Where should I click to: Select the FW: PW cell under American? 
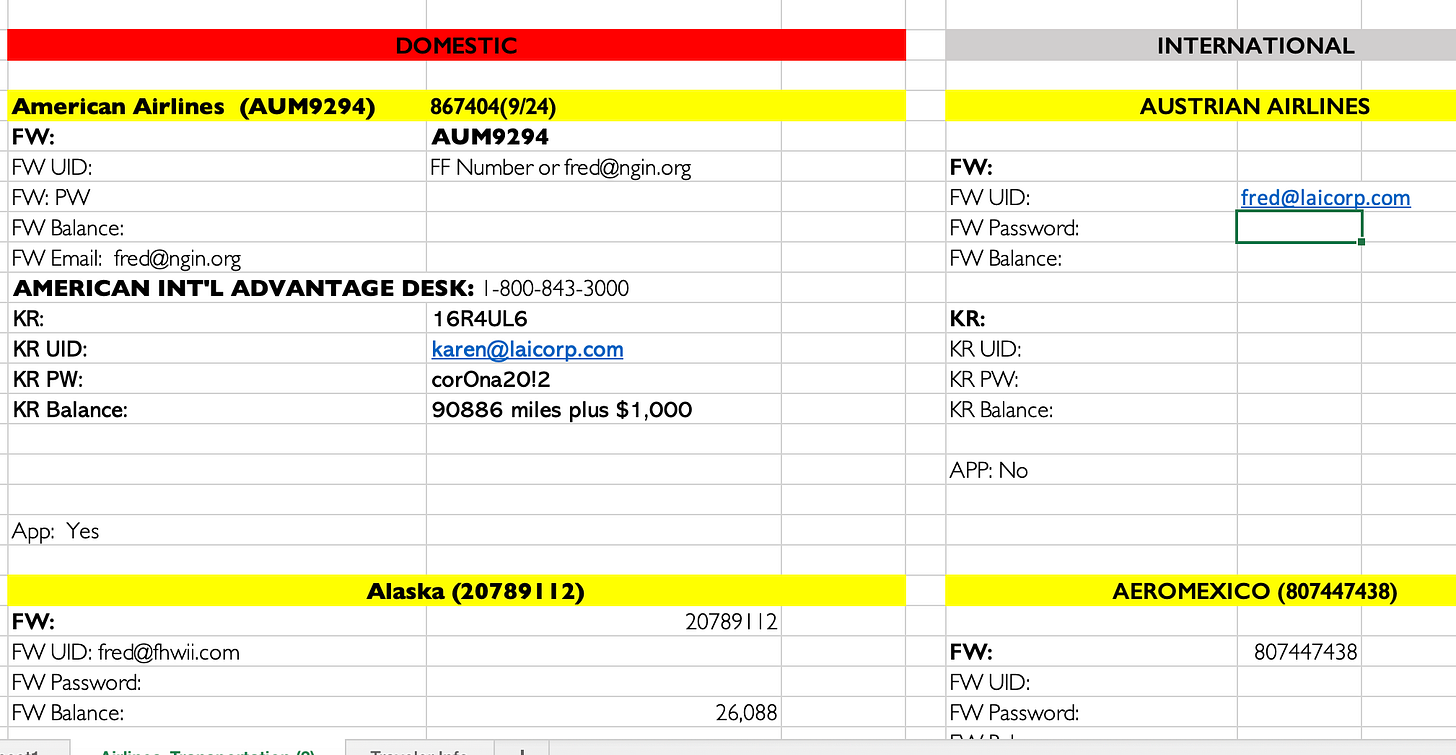tap(217, 197)
